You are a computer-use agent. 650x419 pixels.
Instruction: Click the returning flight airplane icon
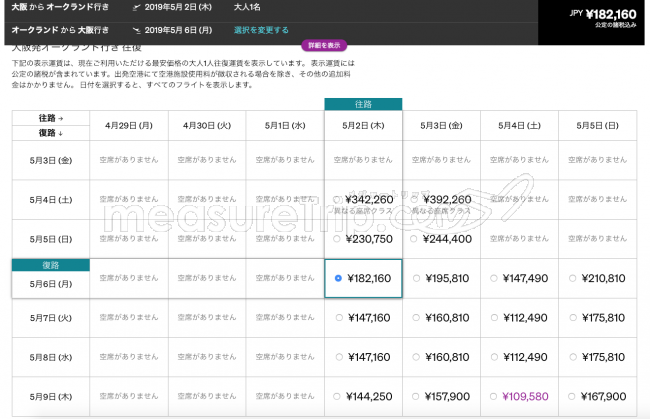(x=136, y=30)
